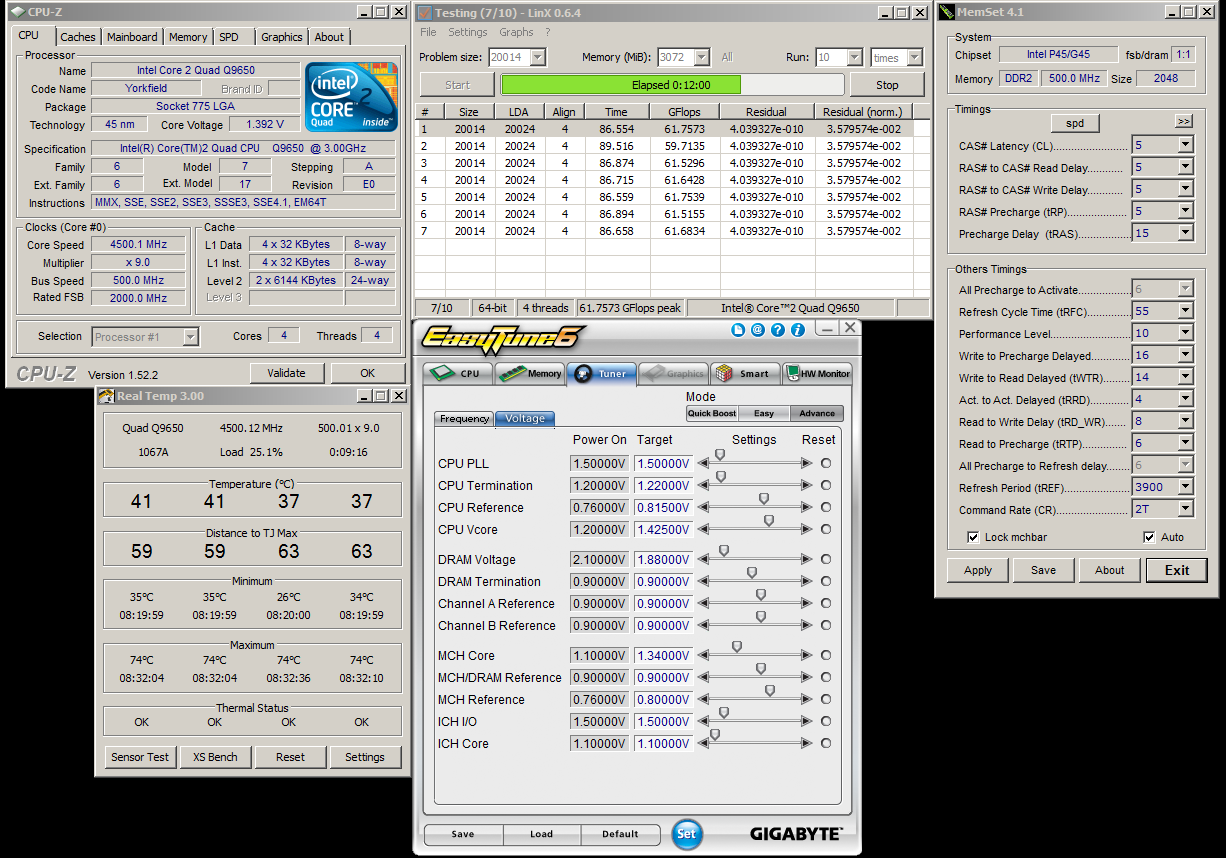Click the Stop button in LinX
Screen dimensions: 1226x858
point(887,85)
